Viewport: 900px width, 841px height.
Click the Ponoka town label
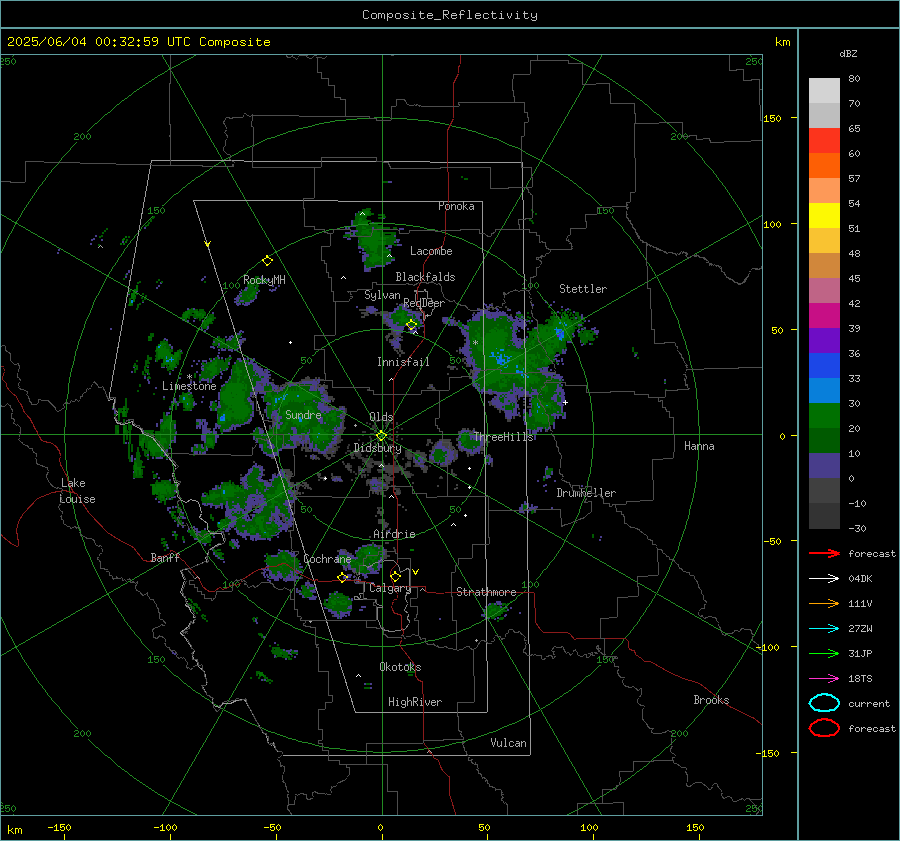point(456,206)
